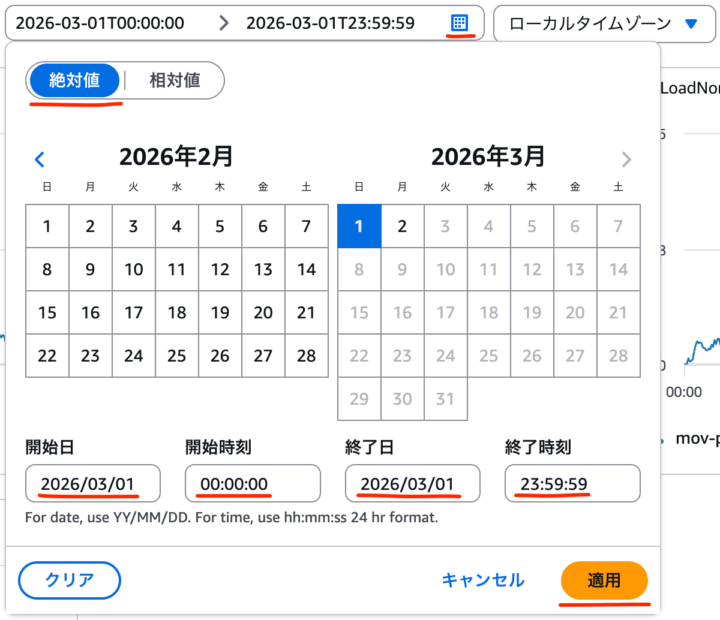Click the 開始時刻 start time field
Viewport: 720px width, 620px height.
pyautogui.click(x=252, y=484)
